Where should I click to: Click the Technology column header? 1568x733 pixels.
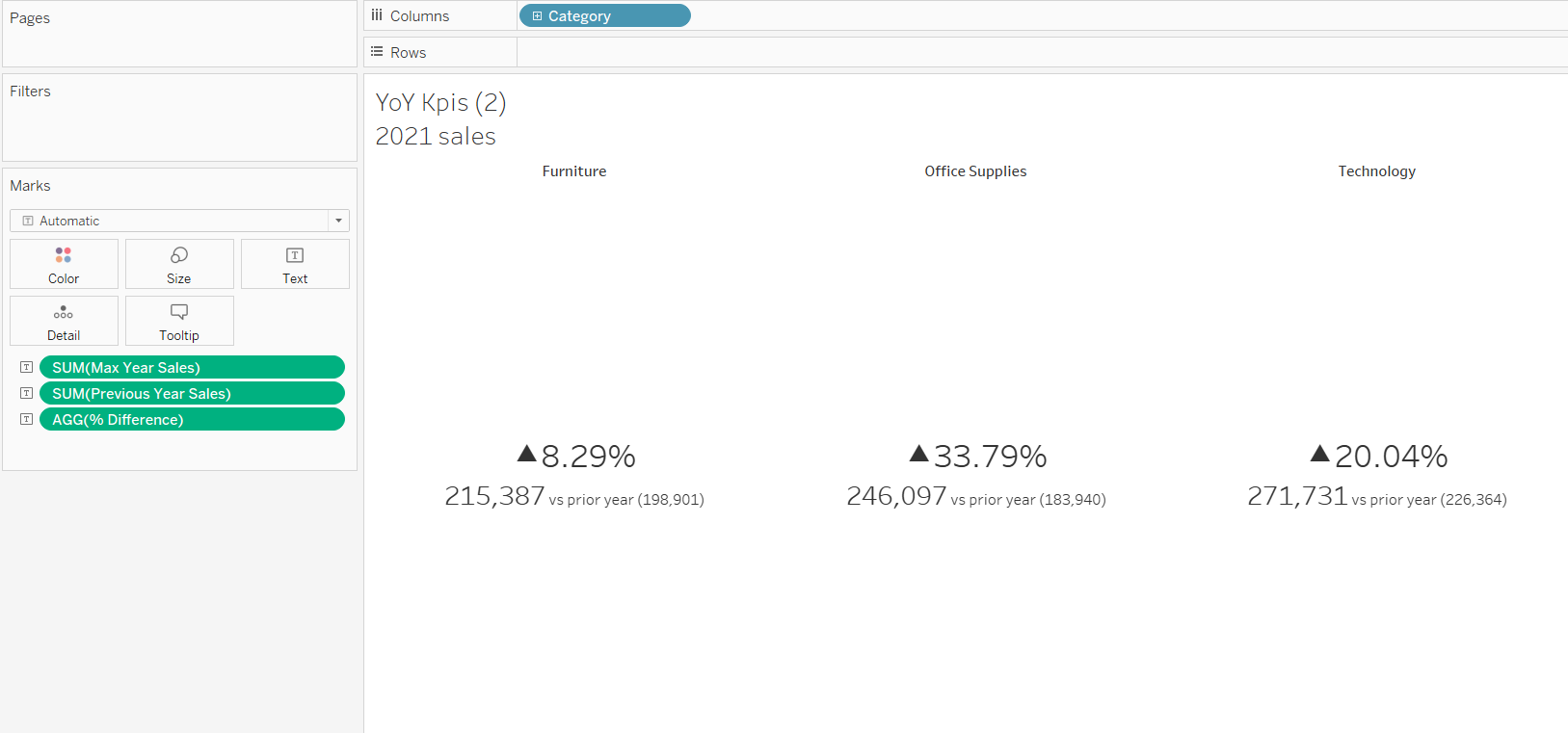point(1376,171)
